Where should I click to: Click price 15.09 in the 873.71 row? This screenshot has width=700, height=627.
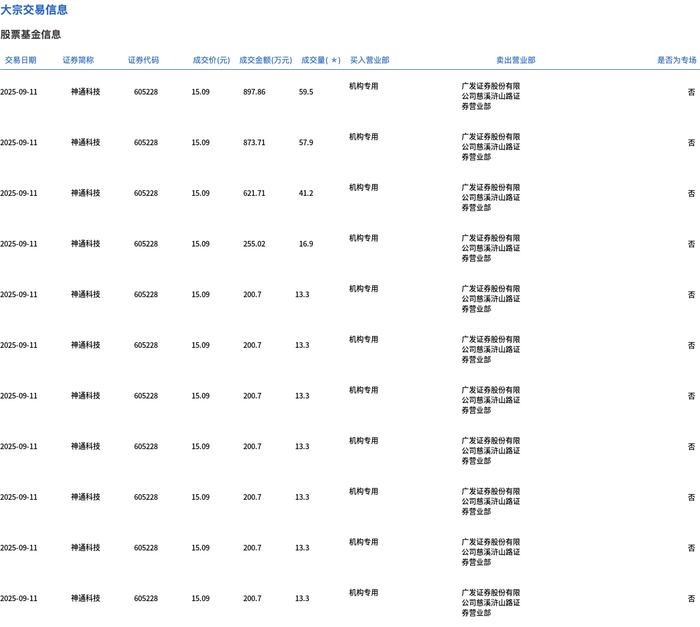coord(200,142)
